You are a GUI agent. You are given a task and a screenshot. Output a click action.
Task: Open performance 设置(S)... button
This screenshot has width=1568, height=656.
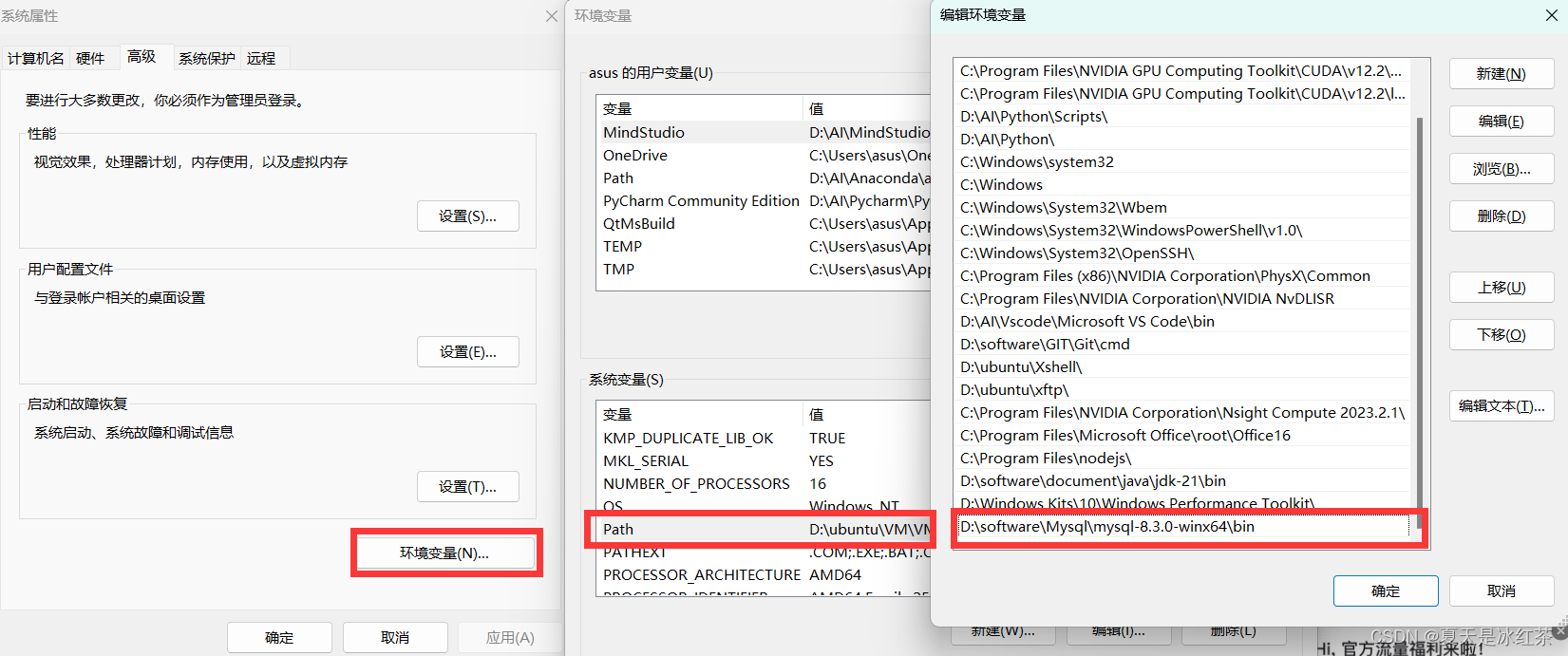tap(468, 216)
